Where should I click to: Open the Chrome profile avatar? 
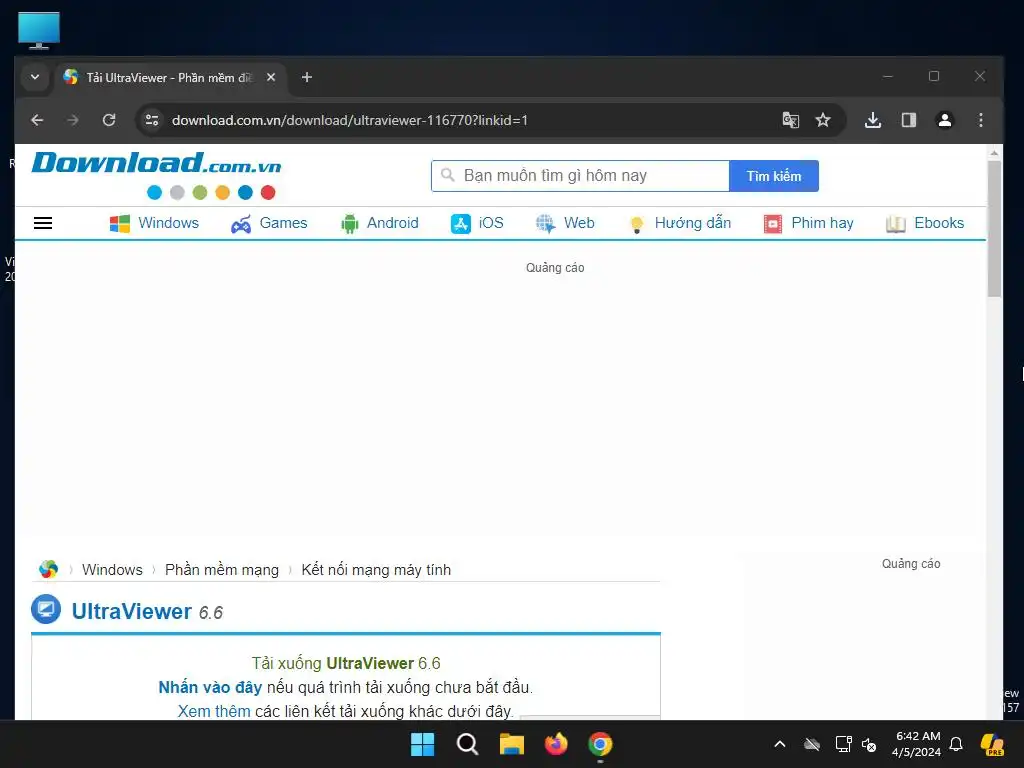coord(944,120)
